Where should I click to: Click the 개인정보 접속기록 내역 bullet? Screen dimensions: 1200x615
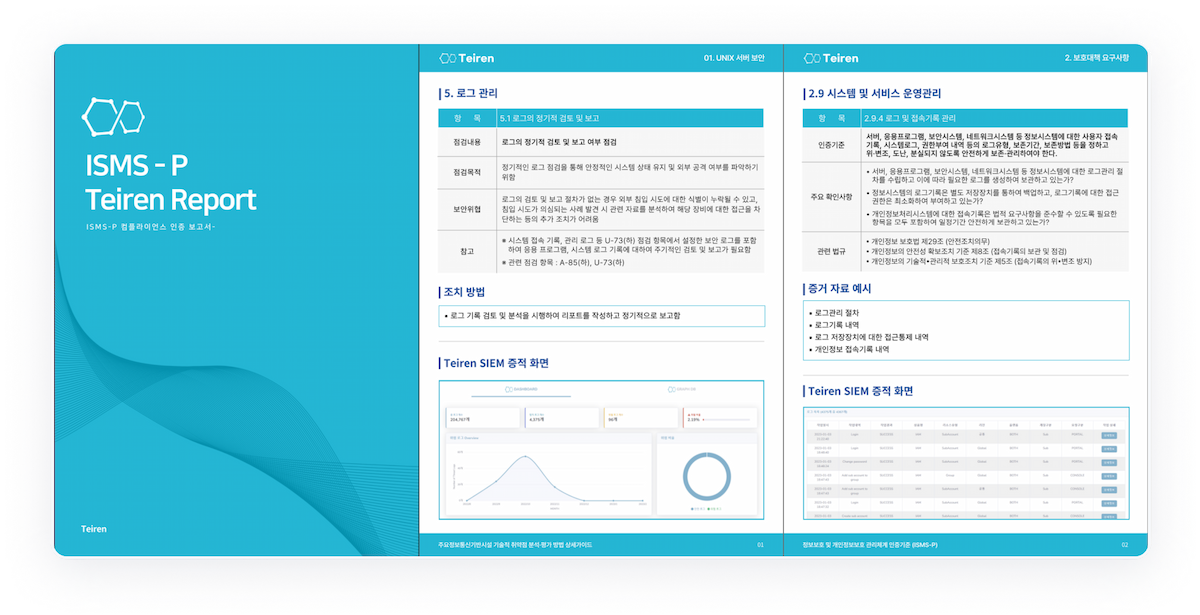850,350
